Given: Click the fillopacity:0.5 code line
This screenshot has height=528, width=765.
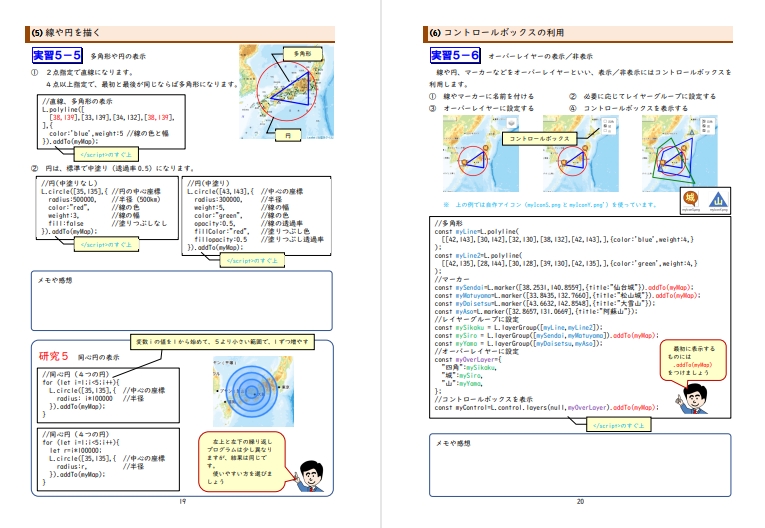Looking at the screenshot, I should [221, 240].
